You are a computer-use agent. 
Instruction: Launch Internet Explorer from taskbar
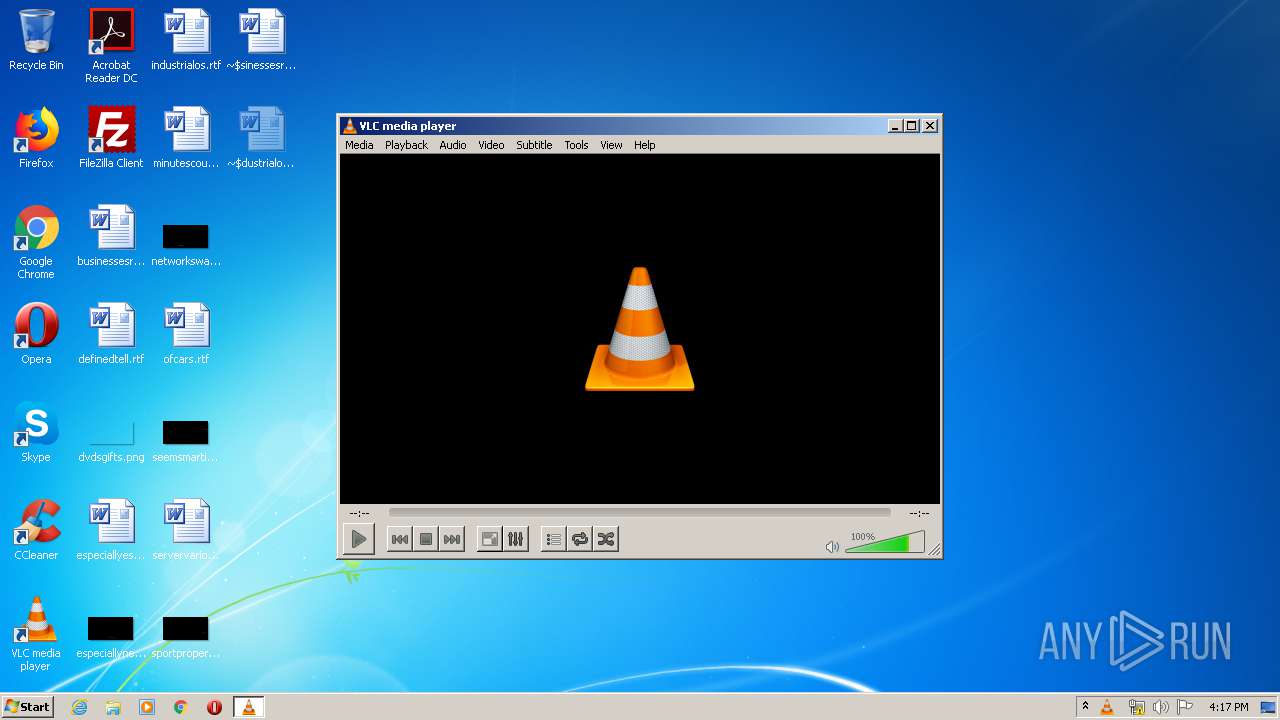(x=80, y=707)
